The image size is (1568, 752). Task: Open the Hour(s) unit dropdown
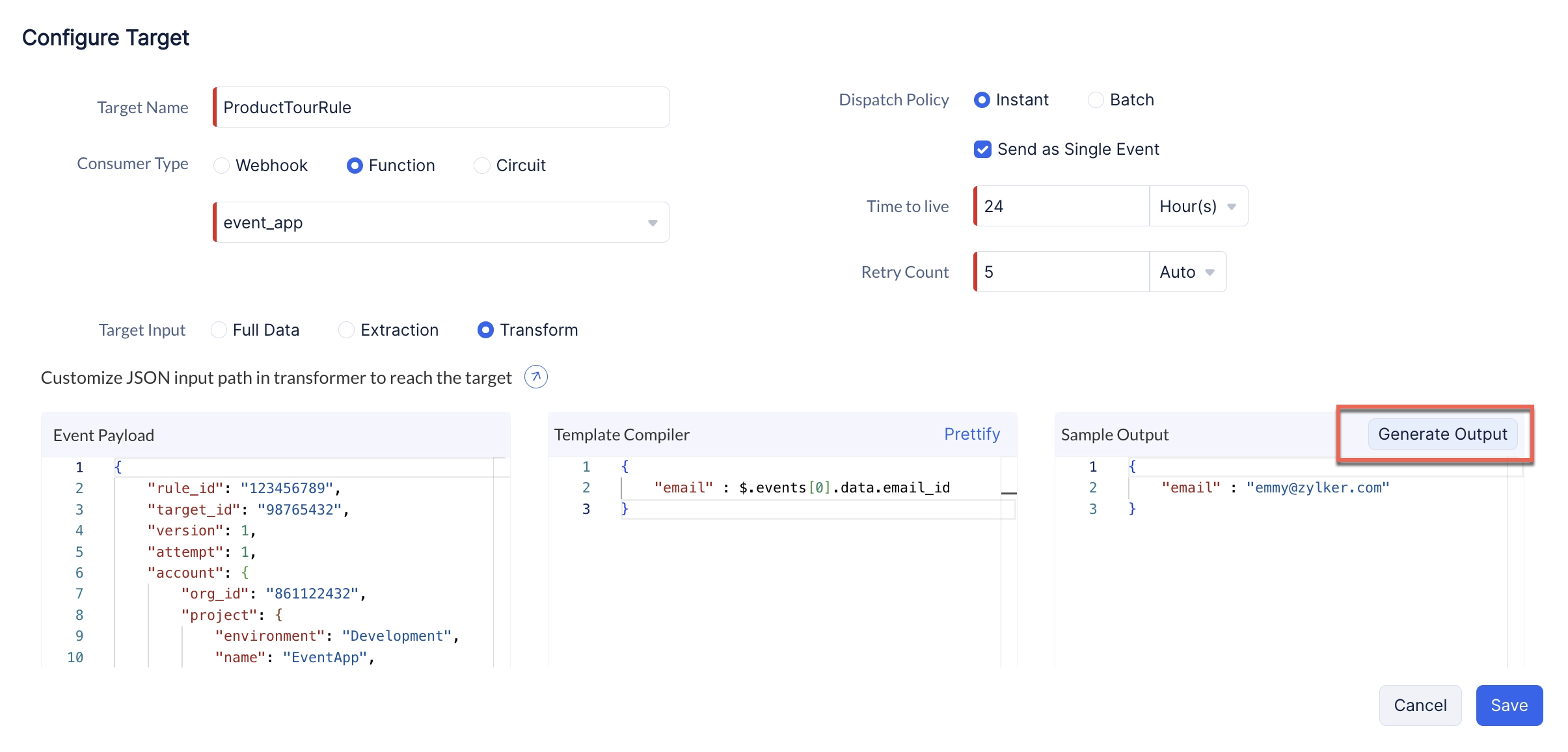click(1198, 206)
